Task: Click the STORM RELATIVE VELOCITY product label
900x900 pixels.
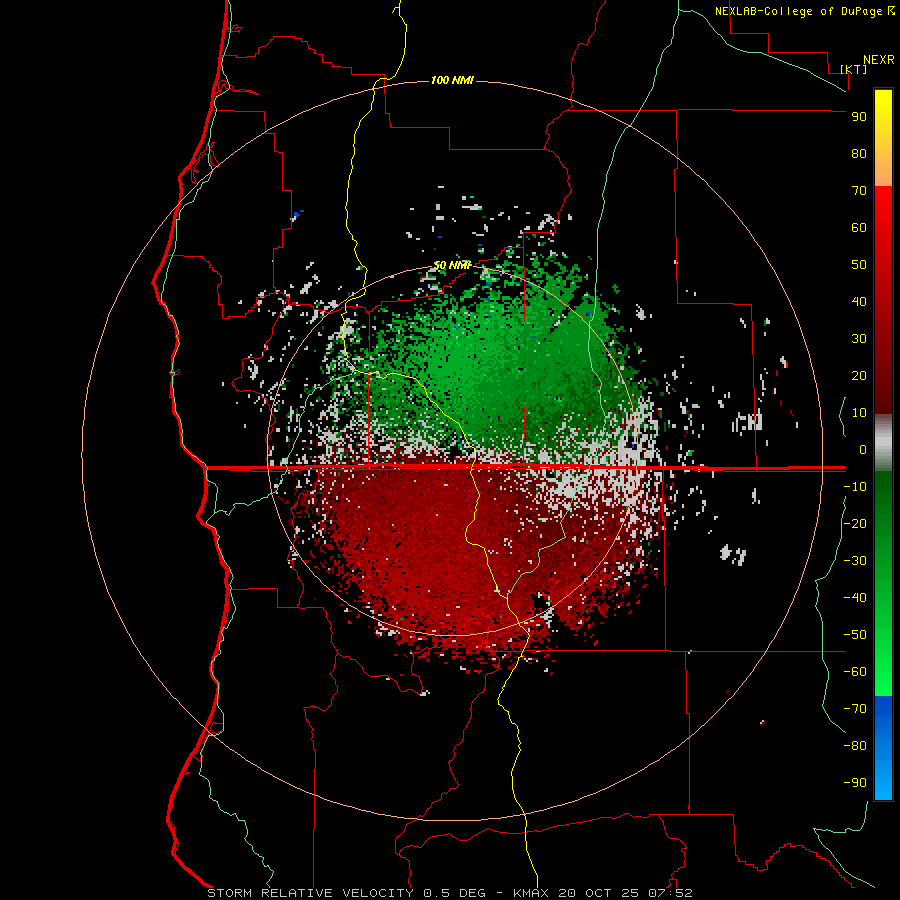Action: 310,893
